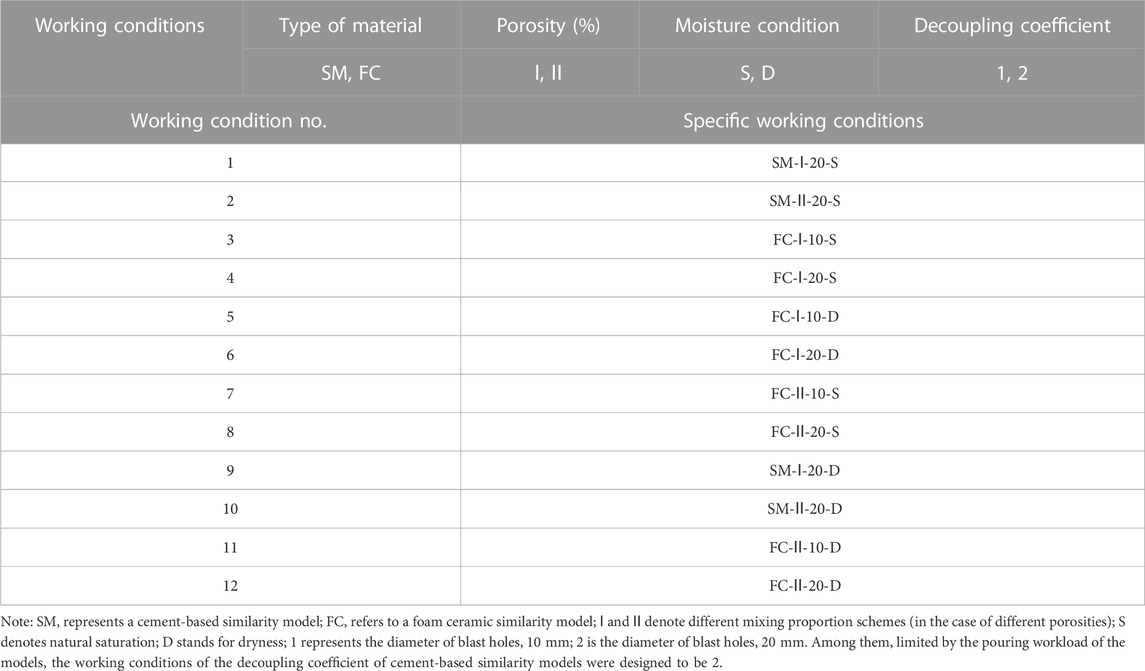
Task: Click working condition number 6
Action: pyautogui.click(x=230, y=355)
